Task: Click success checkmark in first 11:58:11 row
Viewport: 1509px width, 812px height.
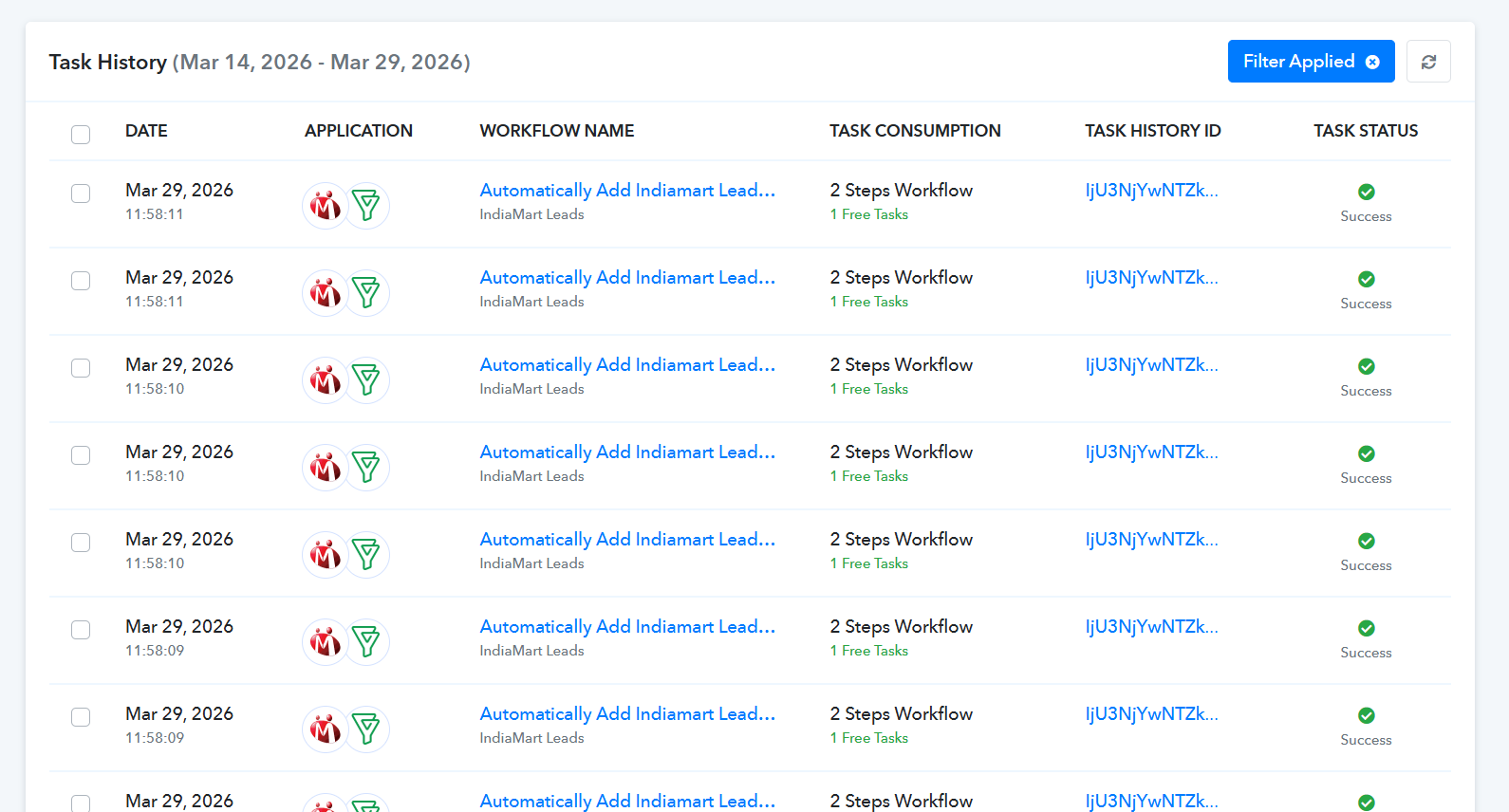Action: click(1367, 192)
